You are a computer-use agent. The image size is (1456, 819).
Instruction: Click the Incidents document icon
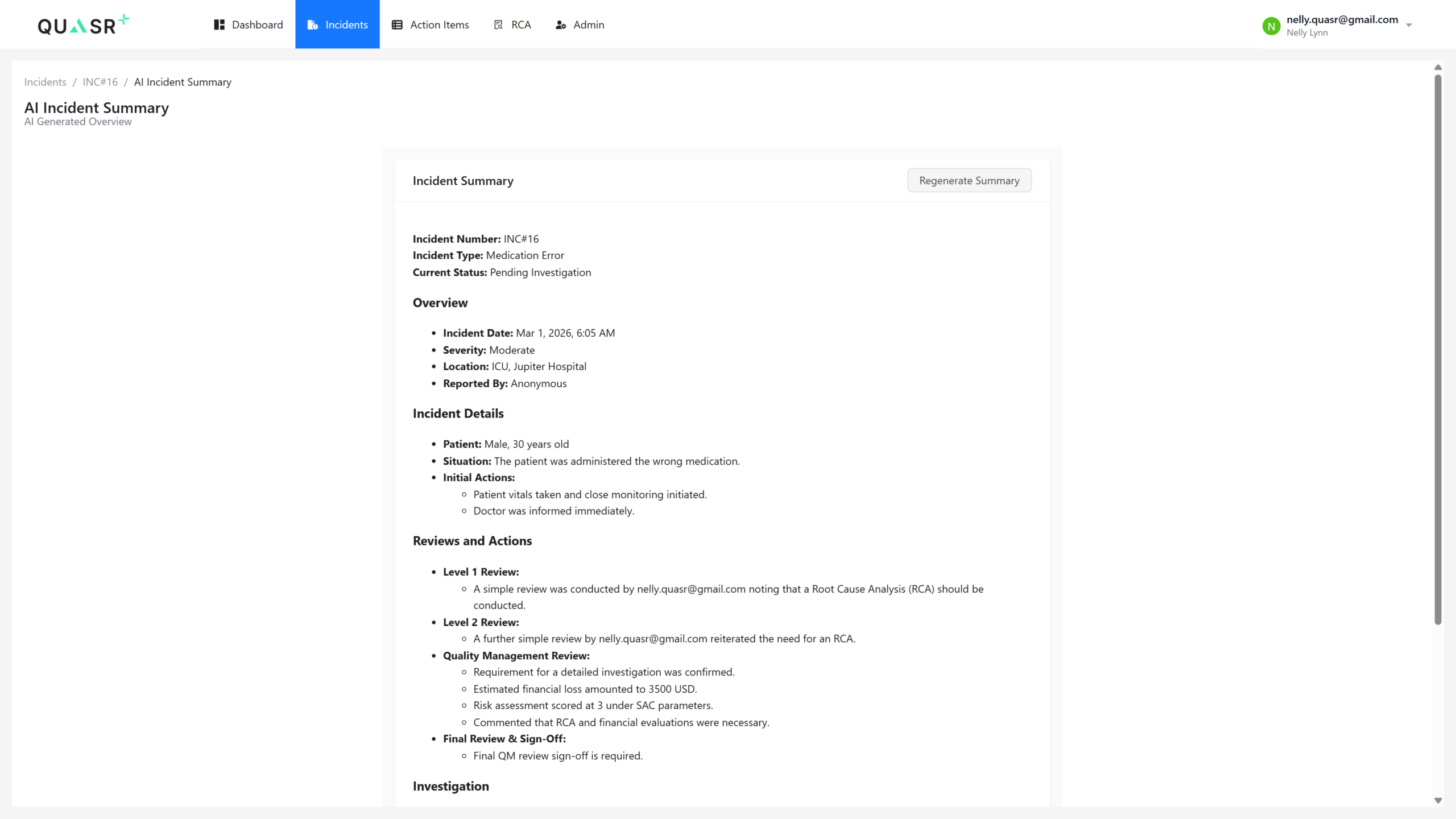pos(312,24)
